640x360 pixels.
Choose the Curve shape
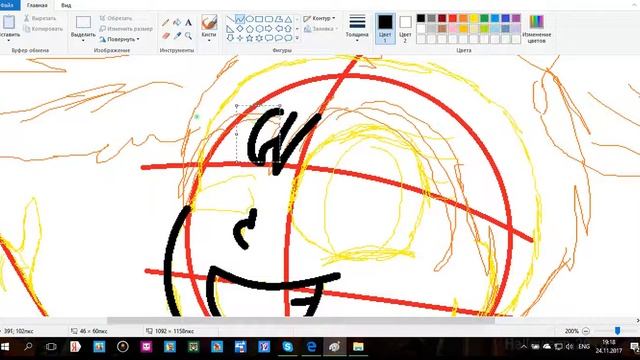pyautogui.click(x=240, y=19)
